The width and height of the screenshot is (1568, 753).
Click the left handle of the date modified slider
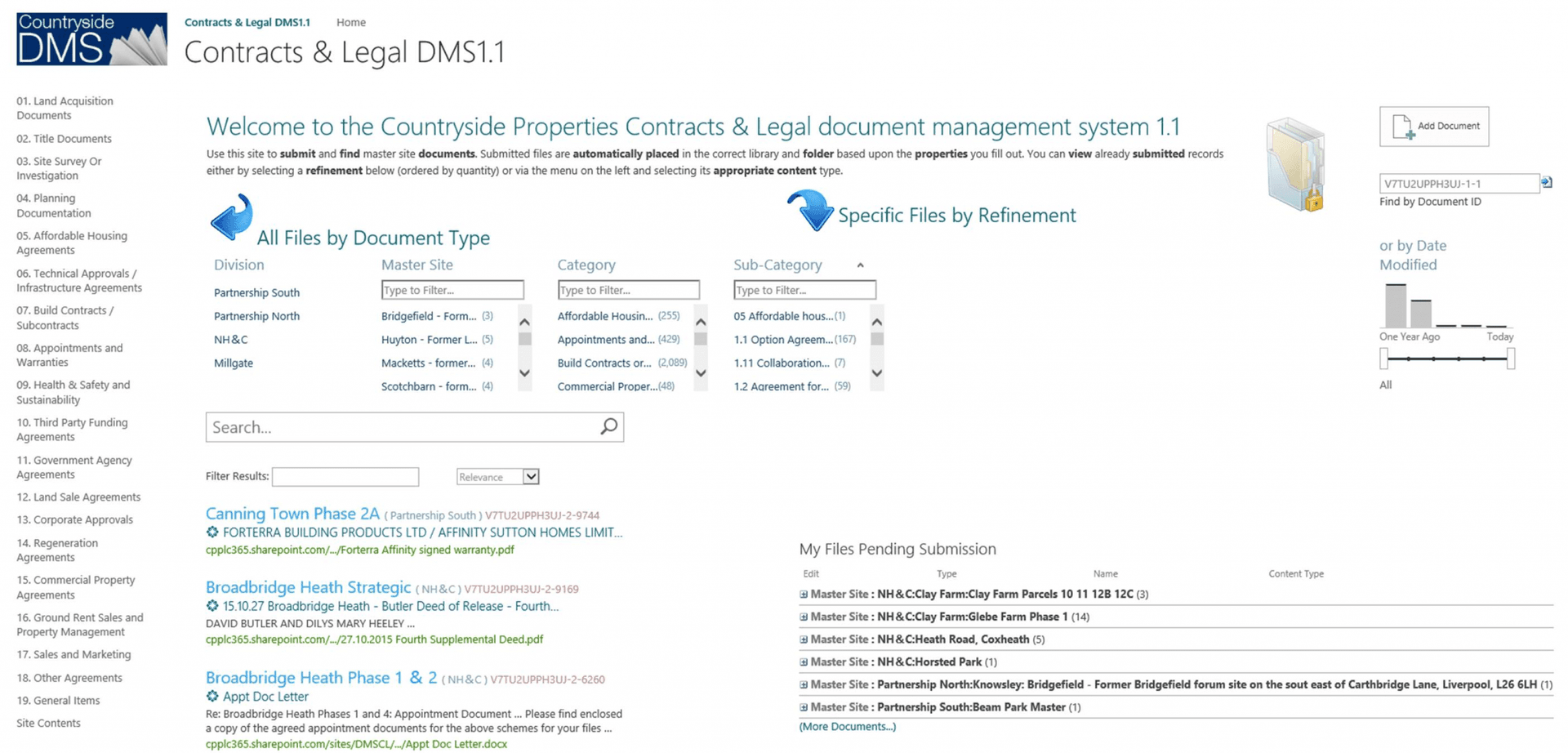(1383, 357)
